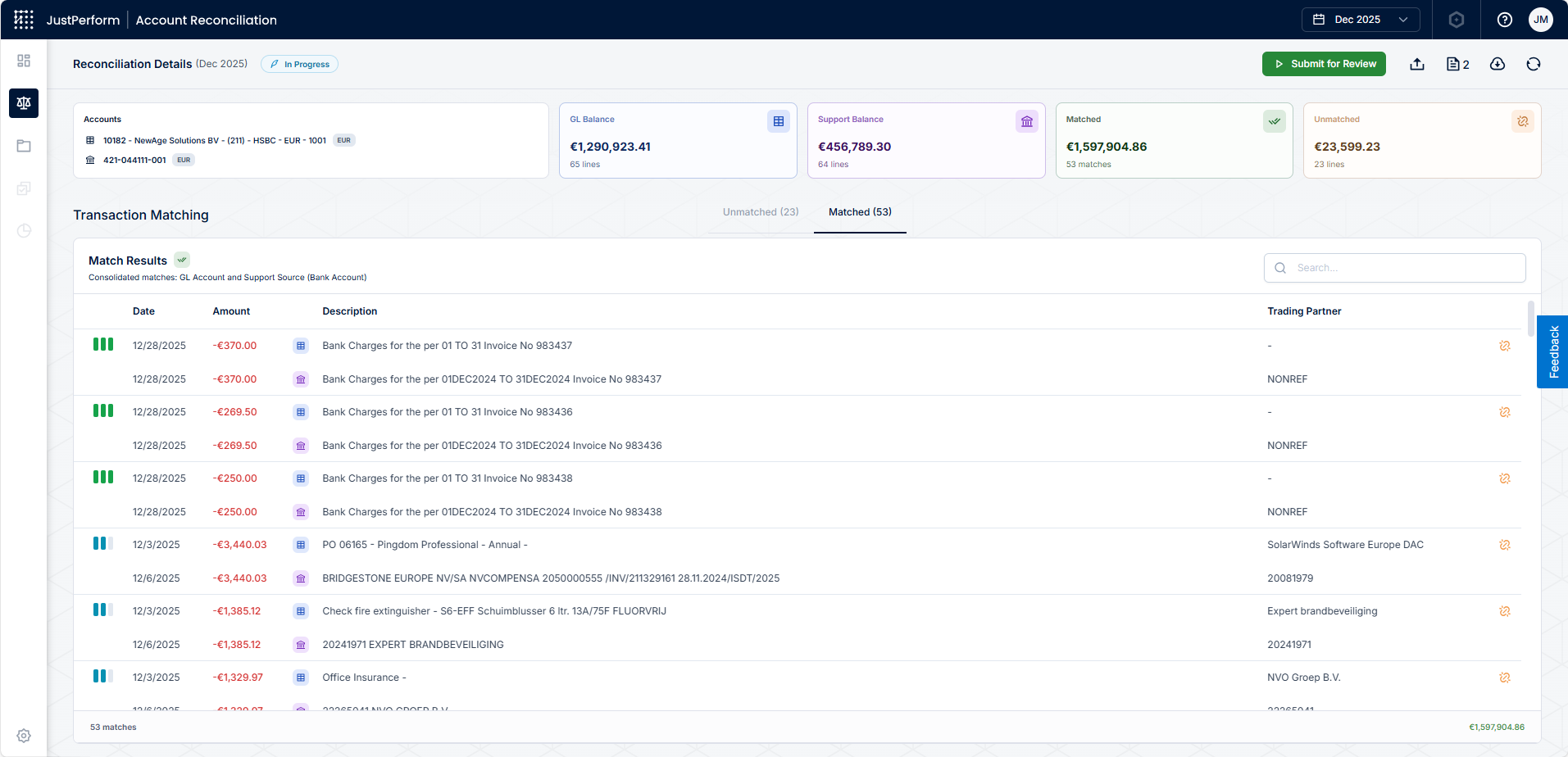Click the bank source icon on BRIDGESTONE row
Image resolution: width=1568 pixels, height=757 pixels.
point(301,578)
